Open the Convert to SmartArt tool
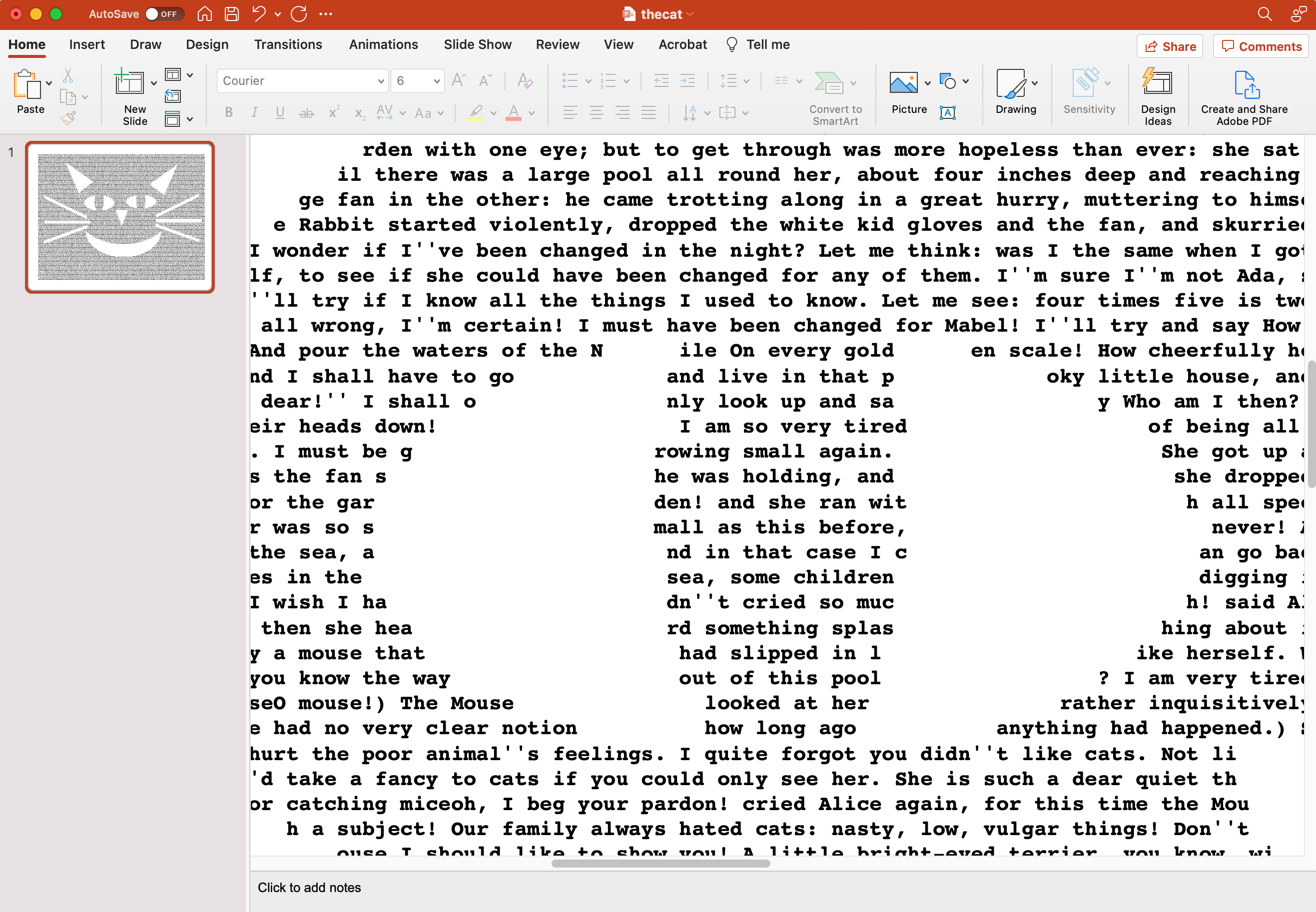Screen dimensions: 1316x912 (x=834, y=94)
